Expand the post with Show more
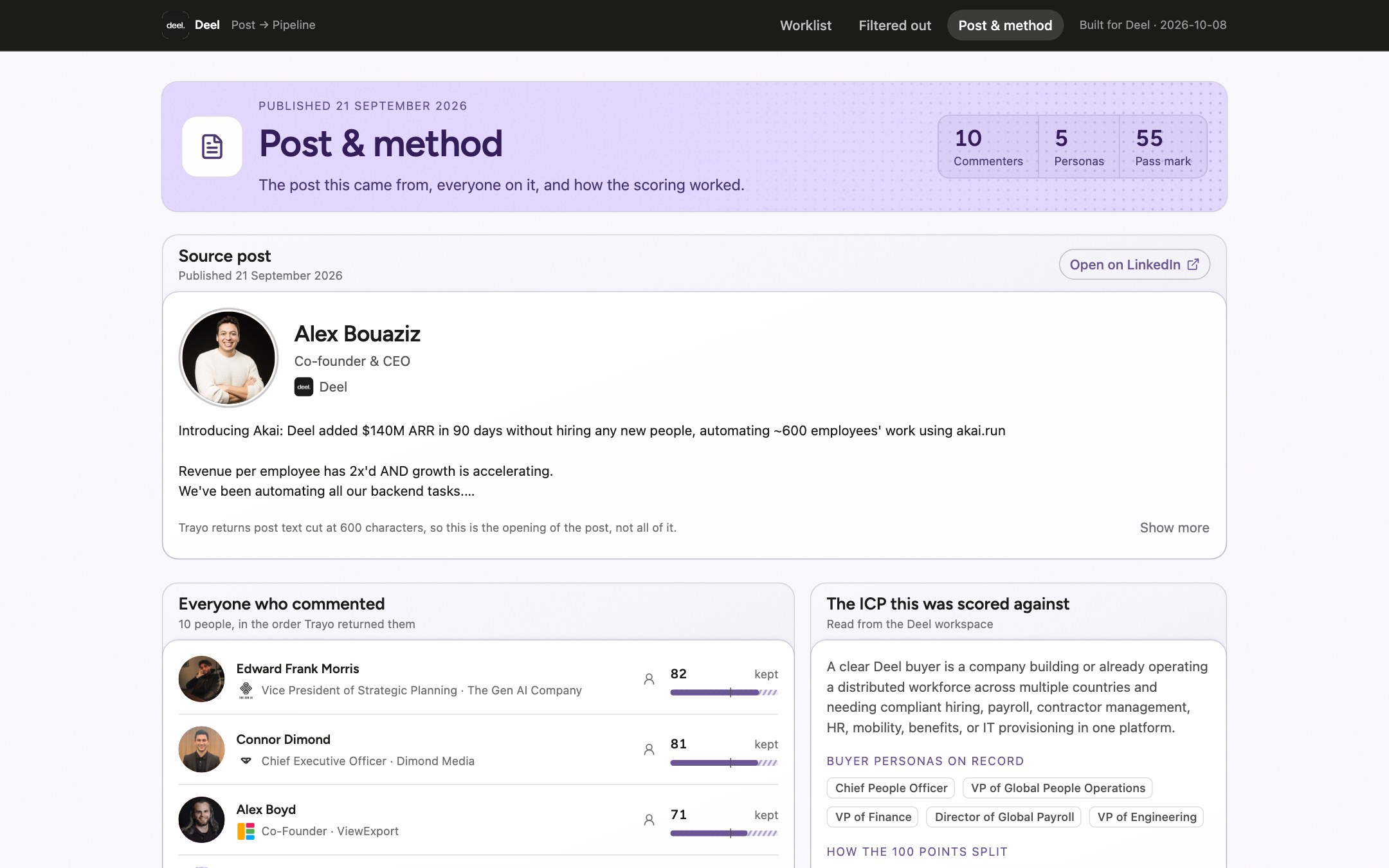The image size is (1389, 868). [1174, 528]
